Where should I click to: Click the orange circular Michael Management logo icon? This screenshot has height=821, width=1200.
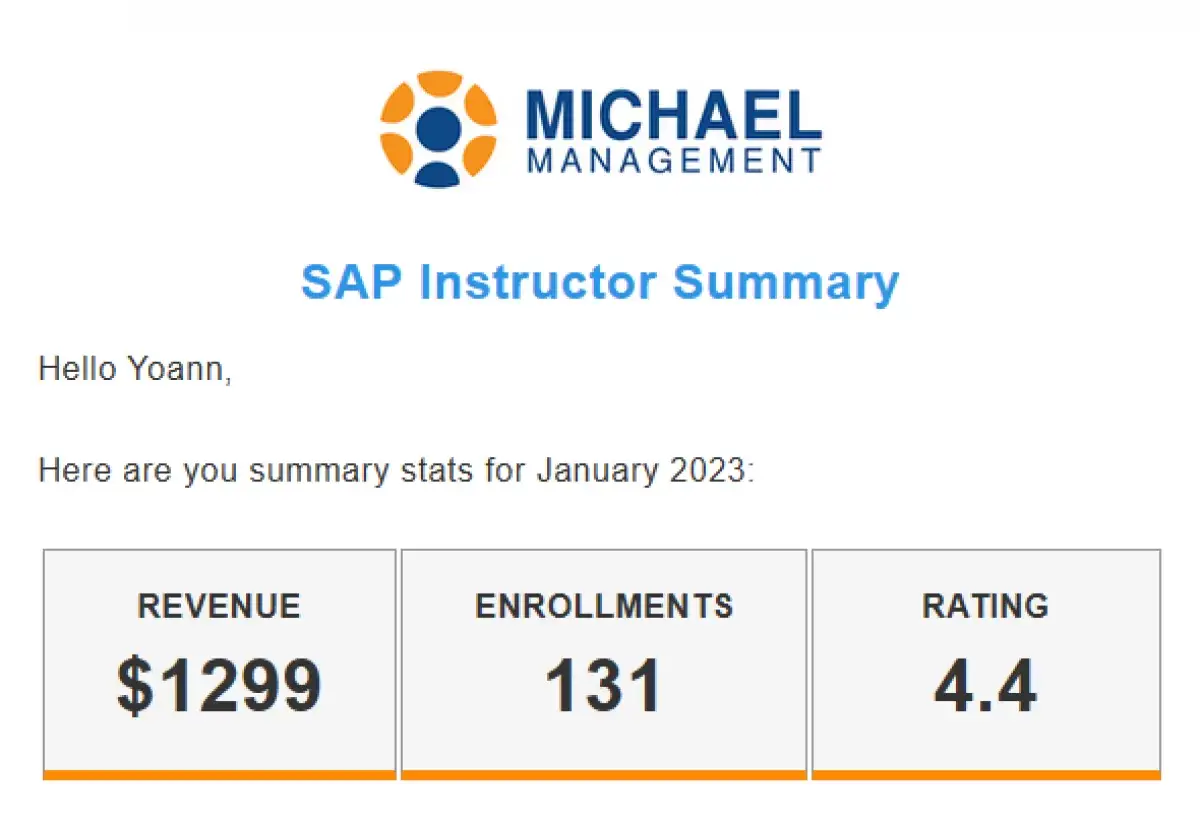(x=438, y=129)
